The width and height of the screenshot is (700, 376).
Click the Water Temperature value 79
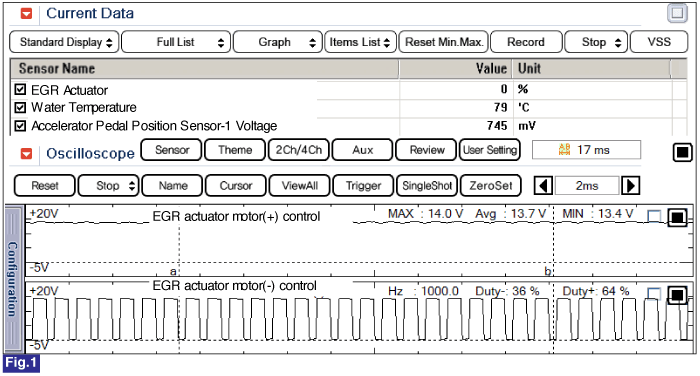(500, 108)
